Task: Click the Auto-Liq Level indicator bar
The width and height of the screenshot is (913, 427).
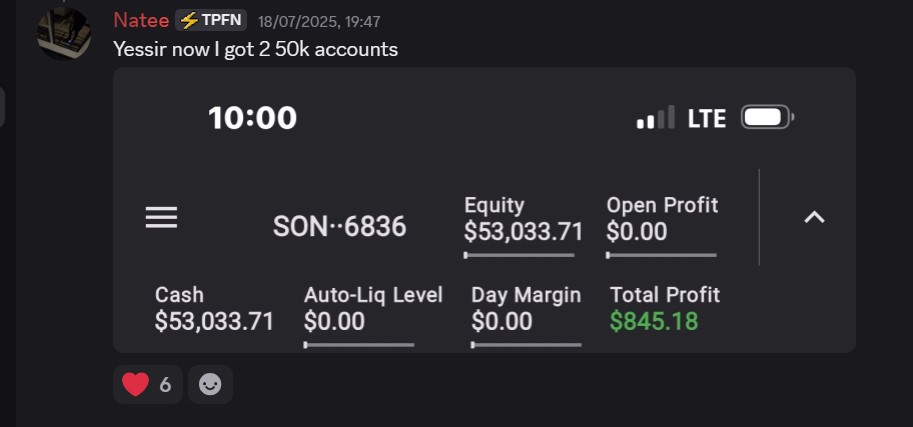Action: [359, 345]
